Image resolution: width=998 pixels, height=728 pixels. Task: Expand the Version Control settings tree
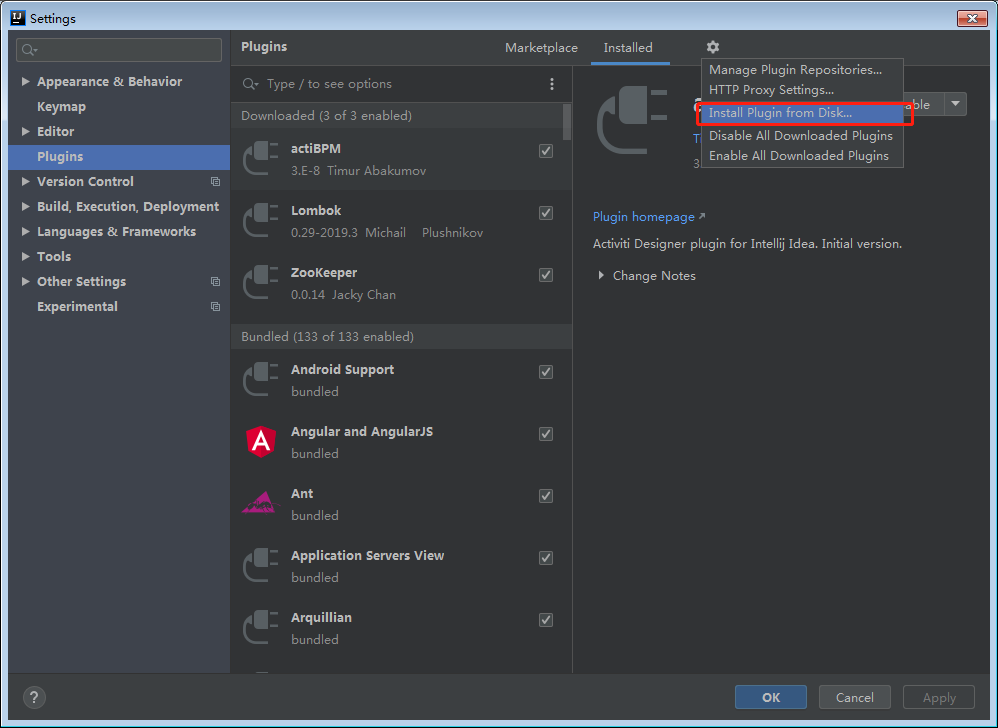25,181
